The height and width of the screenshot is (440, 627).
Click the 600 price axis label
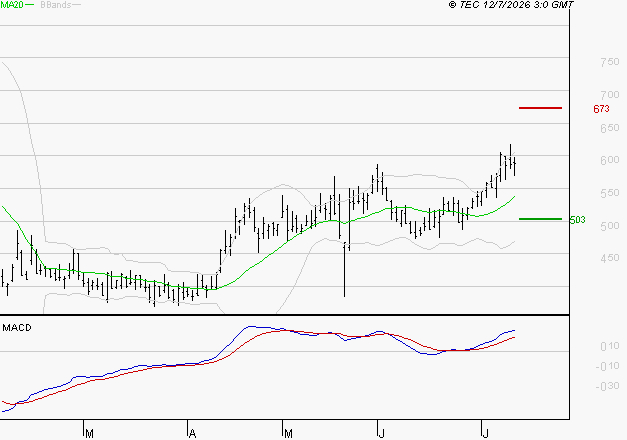click(x=610, y=160)
